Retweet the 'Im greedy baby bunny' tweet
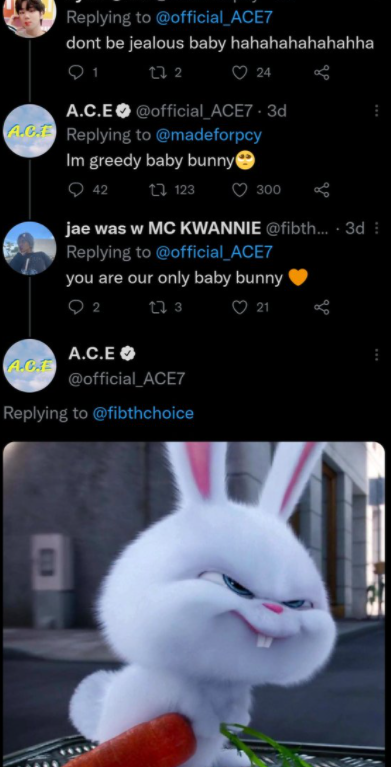391x767 pixels. (x=157, y=190)
